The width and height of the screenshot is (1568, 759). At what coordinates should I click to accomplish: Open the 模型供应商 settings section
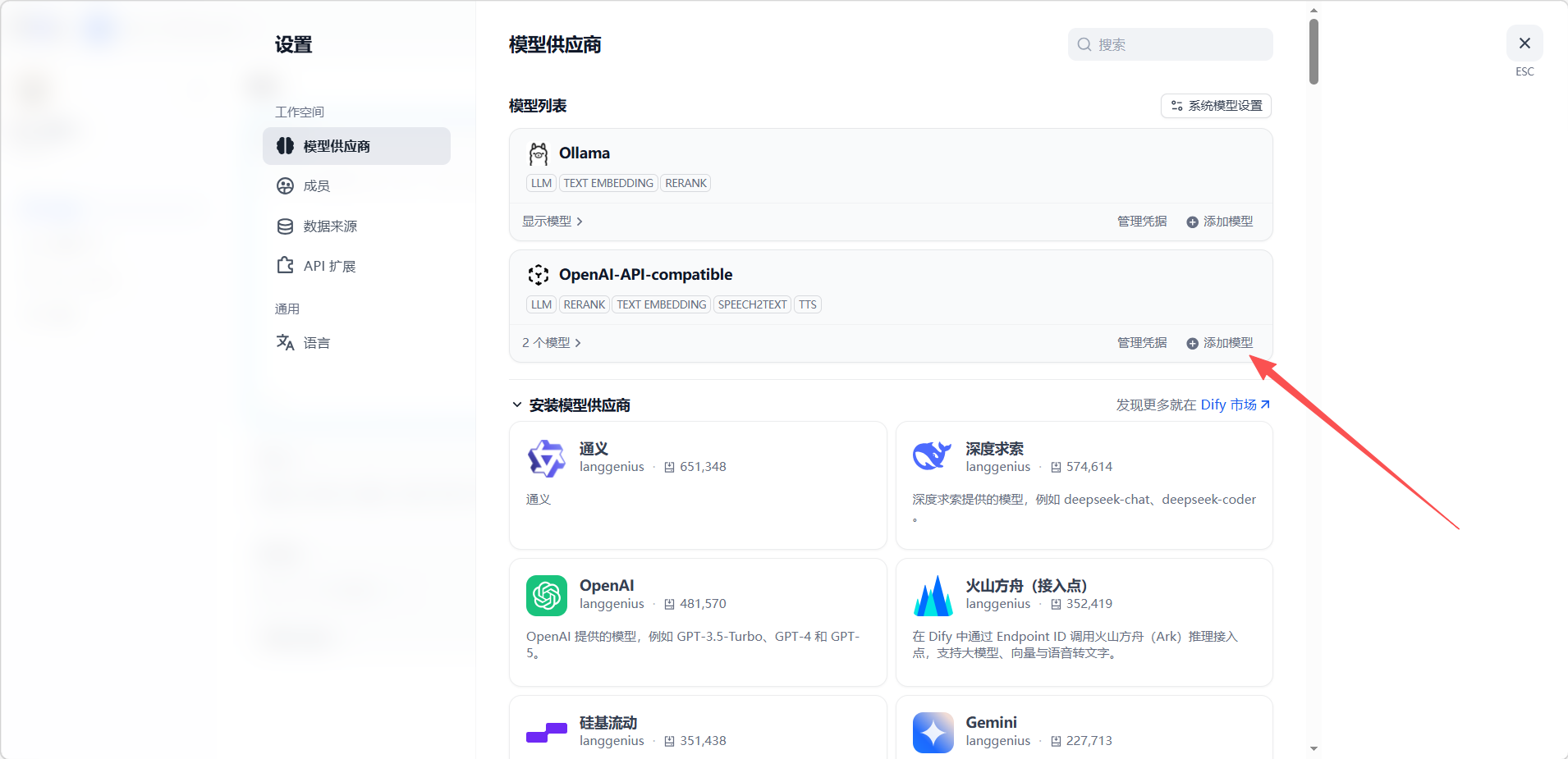356,146
